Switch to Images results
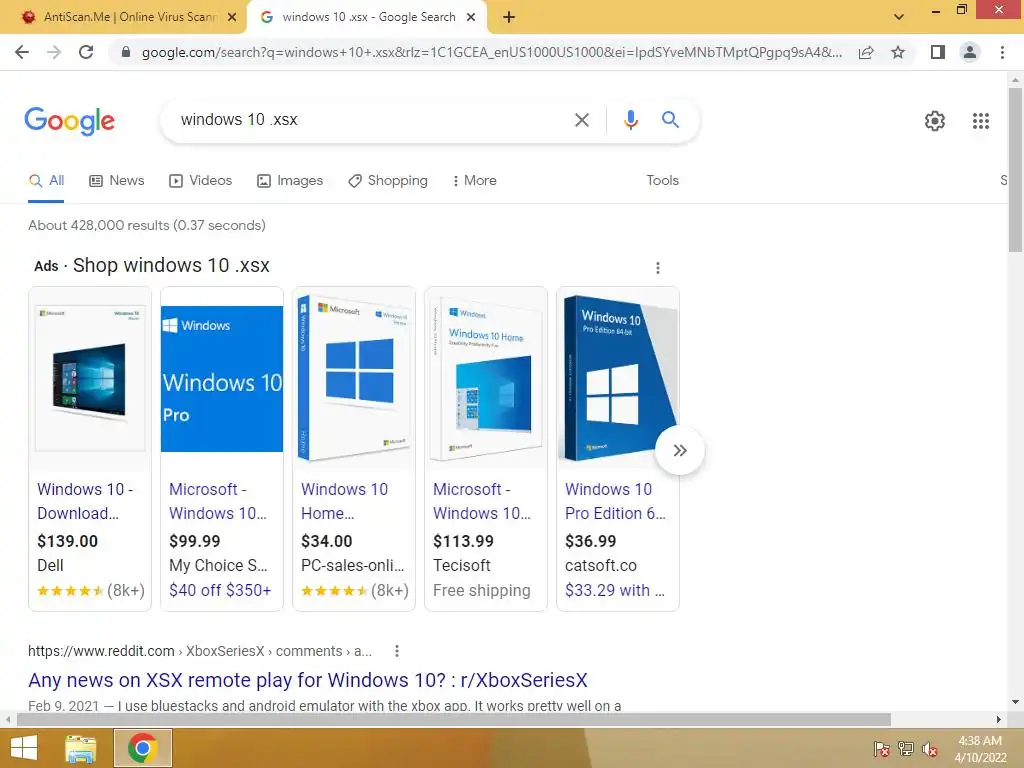The image size is (1024, 768). (290, 181)
